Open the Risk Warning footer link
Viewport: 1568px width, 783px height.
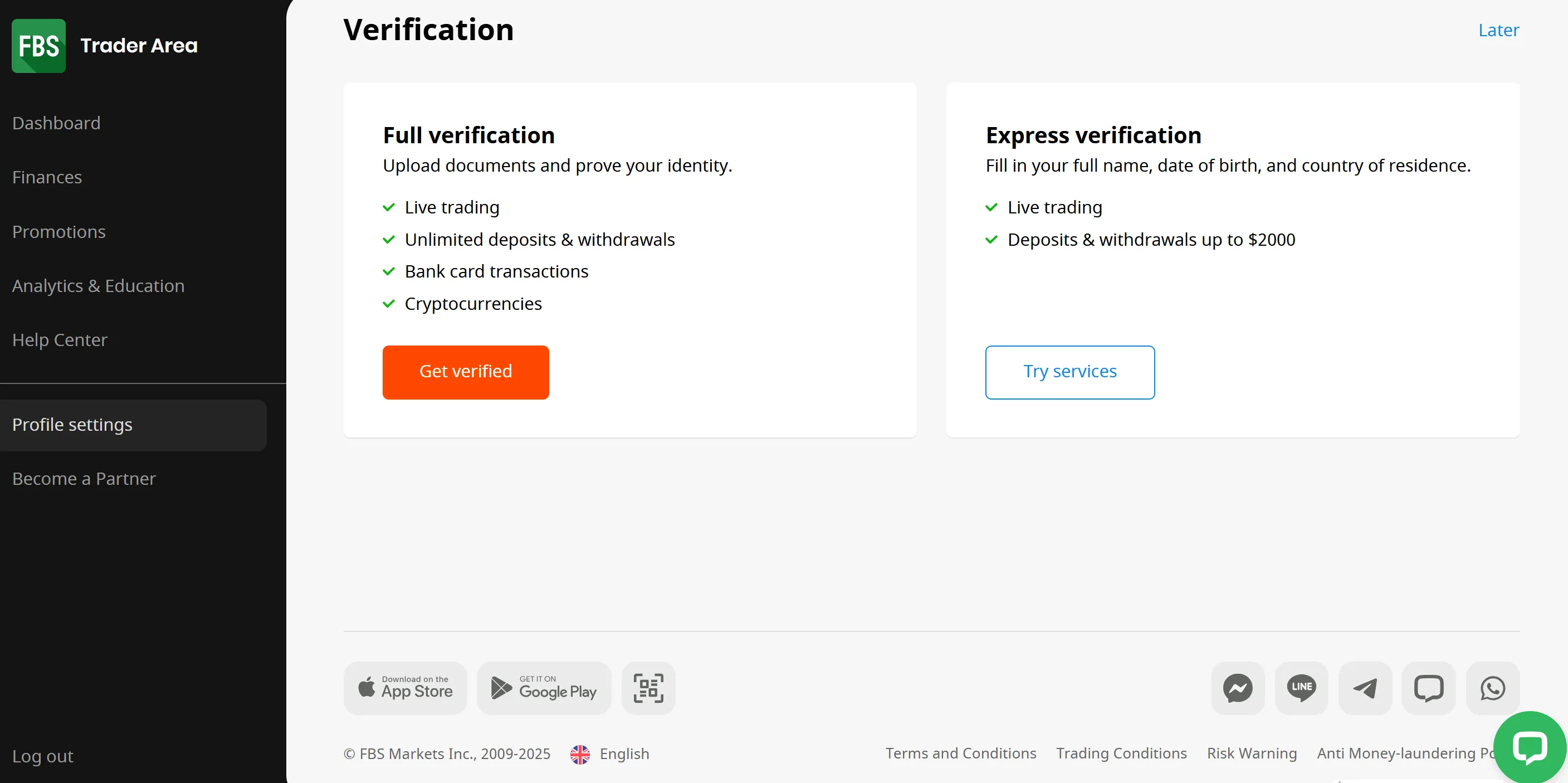(1252, 753)
